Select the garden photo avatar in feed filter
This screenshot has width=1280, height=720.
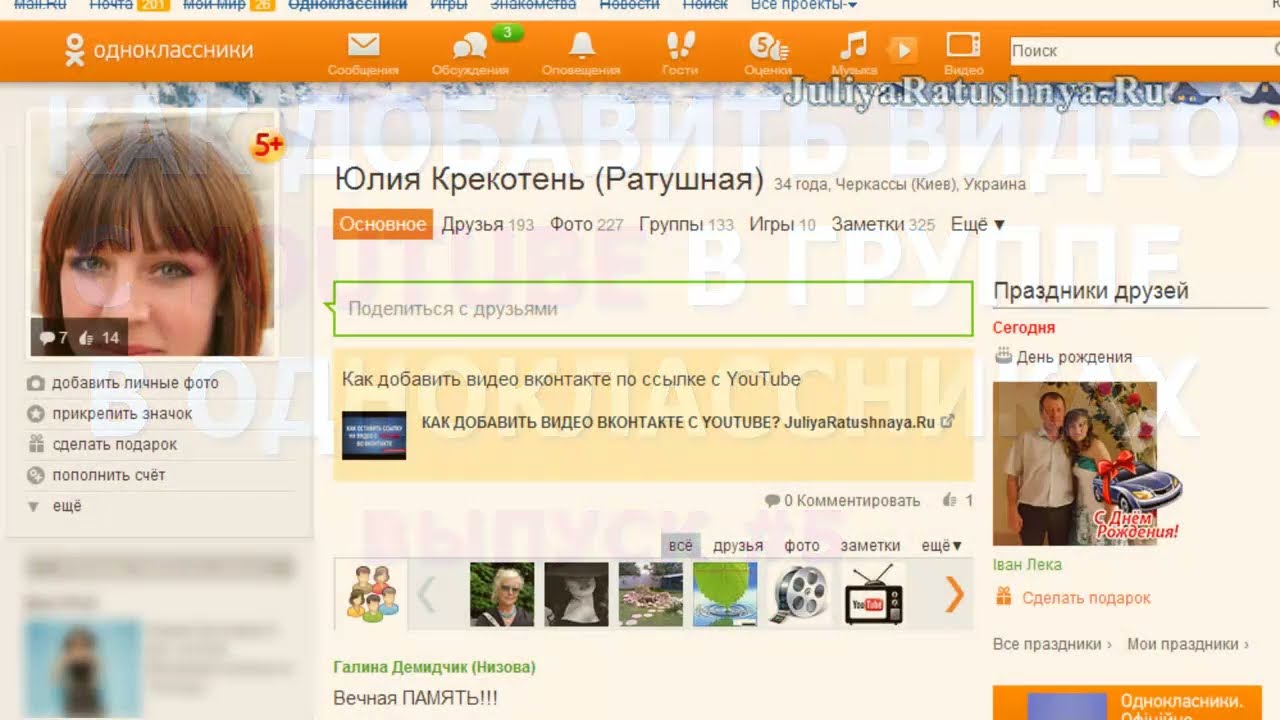[x=650, y=594]
